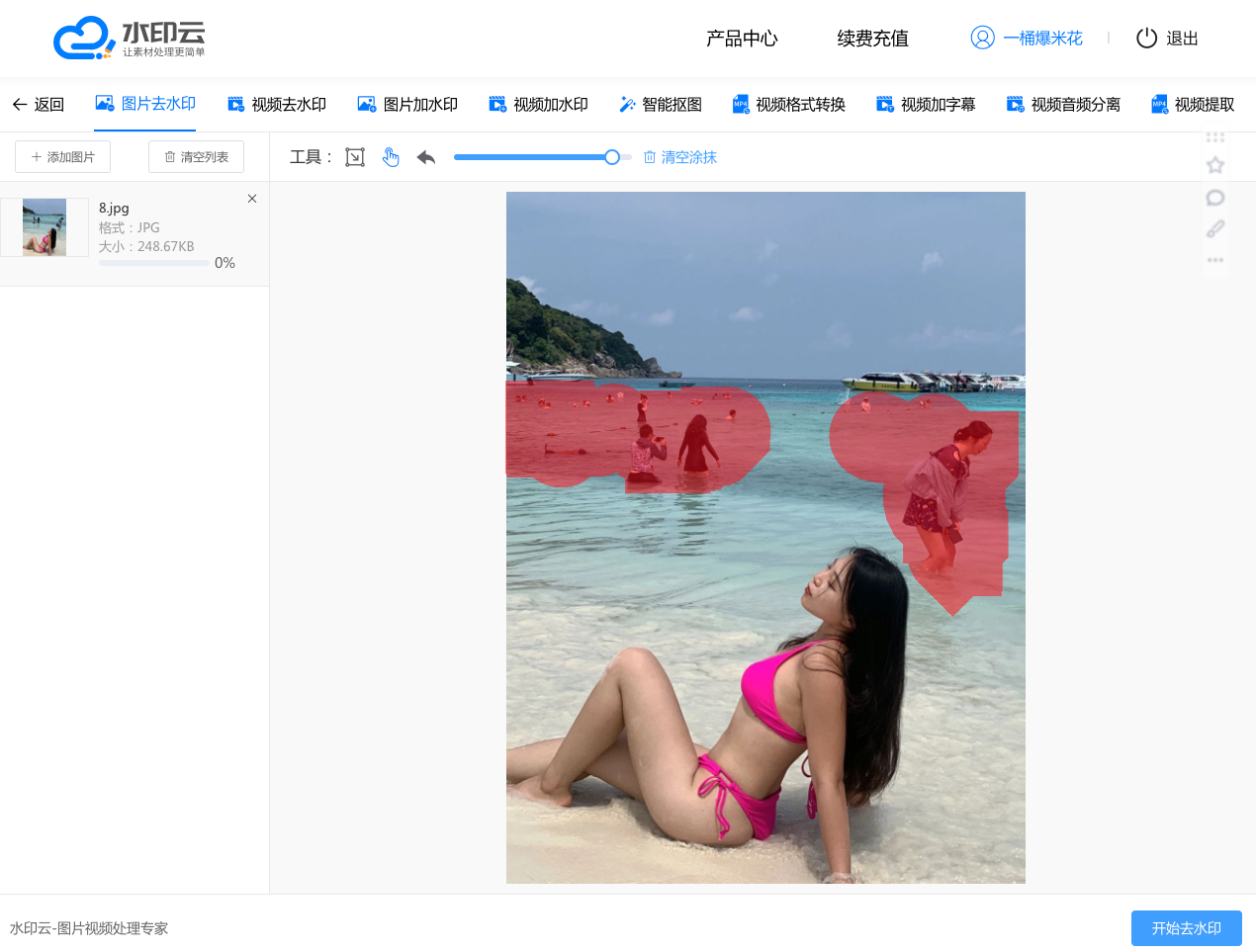The image size is (1256, 952).
Task: Click 清空列表 button
Action: tap(196, 157)
